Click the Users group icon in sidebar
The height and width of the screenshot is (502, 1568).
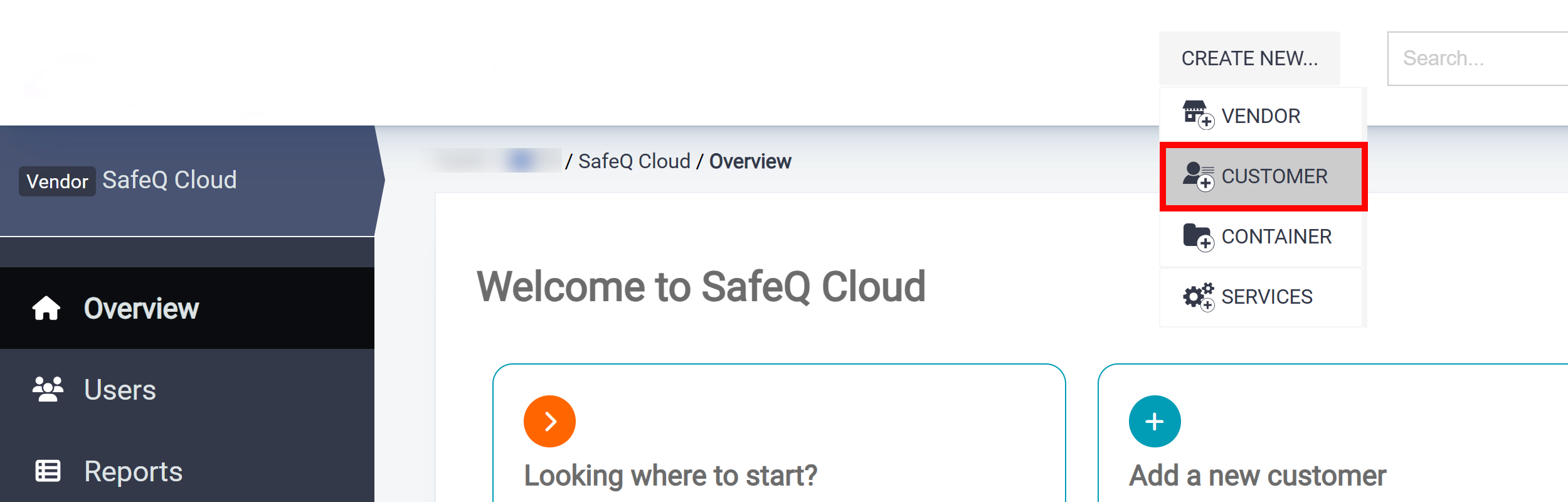point(48,390)
